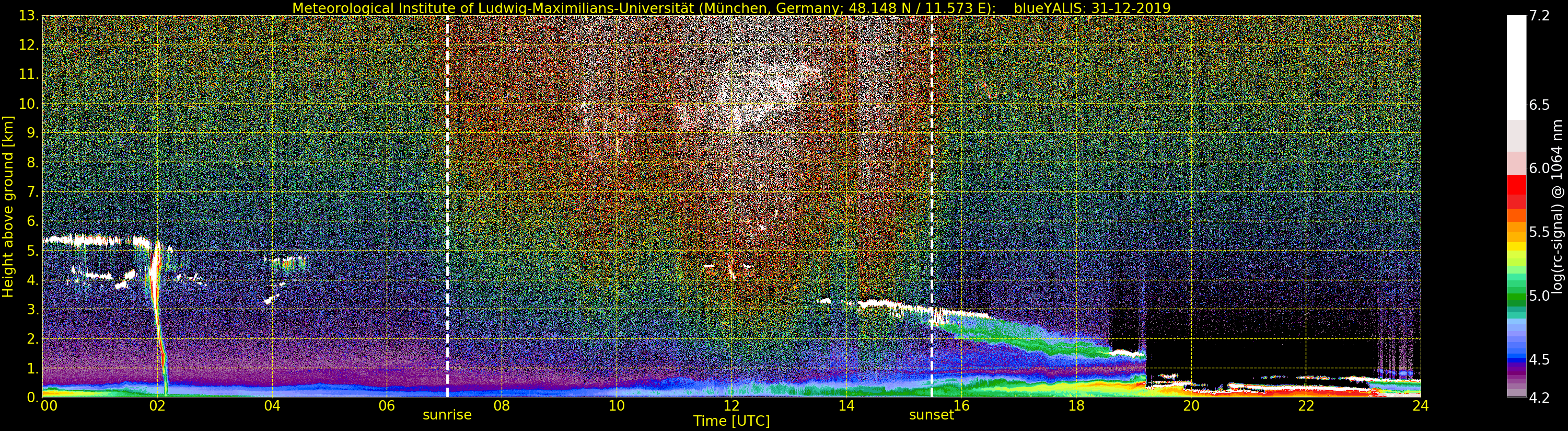
Task: Click the 7. km tick on height axis
Action: pos(32,191)
